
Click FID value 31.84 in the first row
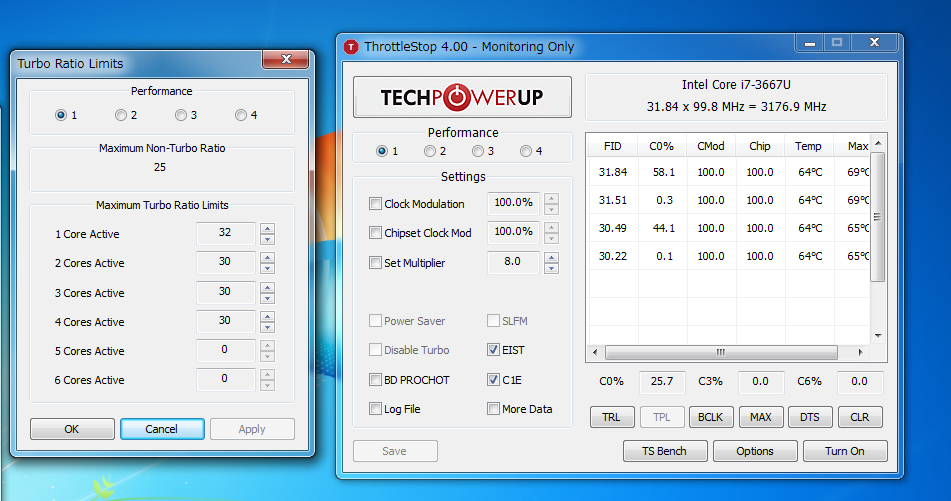click(x=613, y=172)
